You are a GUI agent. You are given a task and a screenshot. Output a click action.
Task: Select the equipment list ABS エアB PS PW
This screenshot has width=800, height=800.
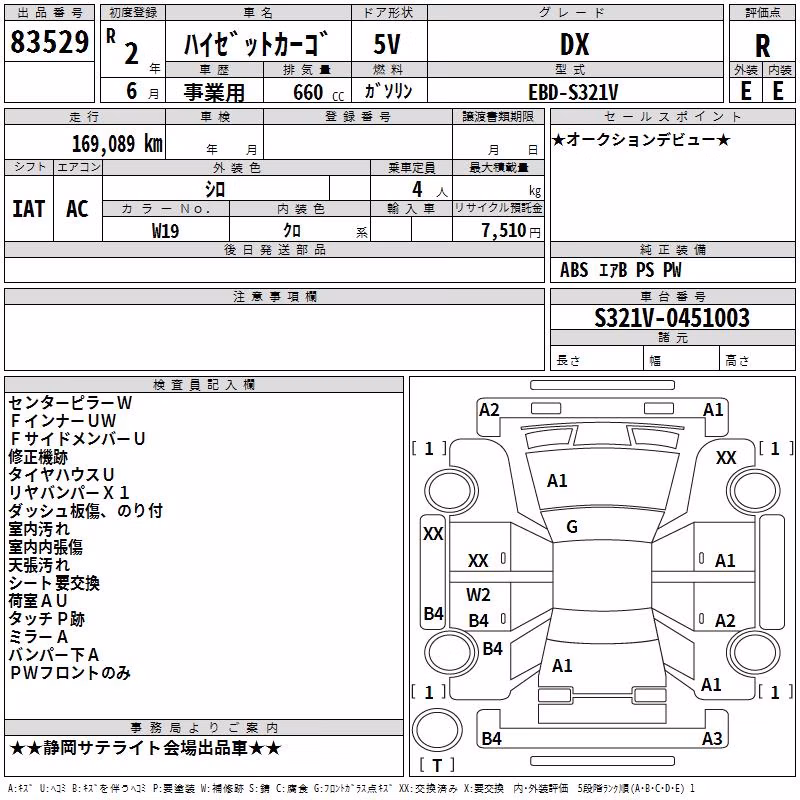[620, 270]
